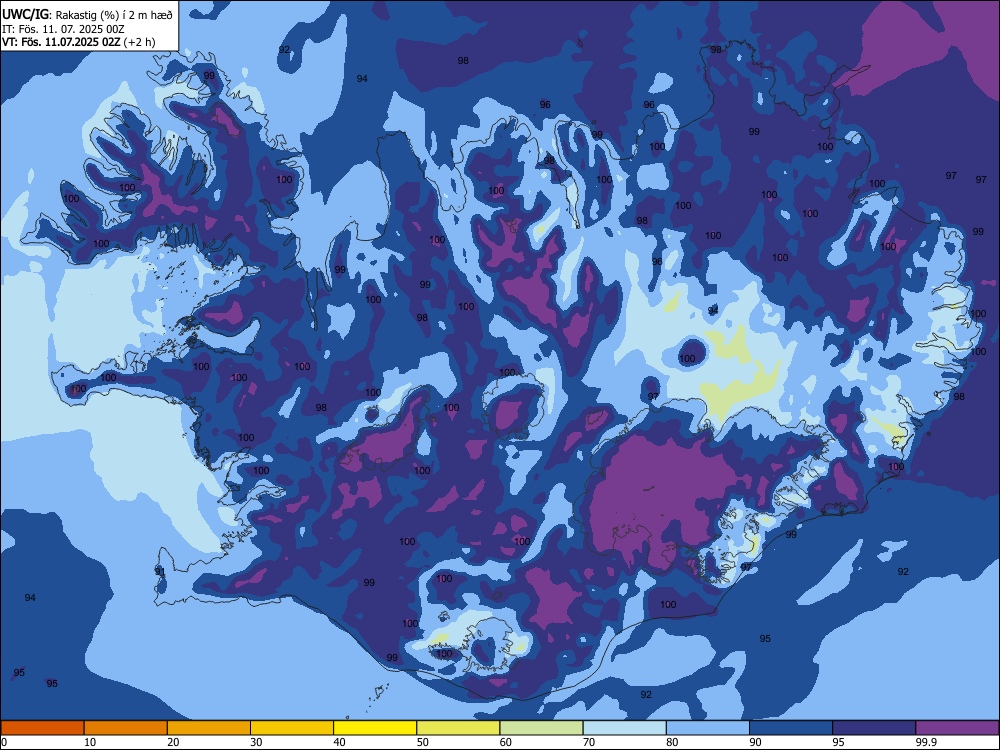Click the light green 60–70 legend swatch

(x=541, y=728)
